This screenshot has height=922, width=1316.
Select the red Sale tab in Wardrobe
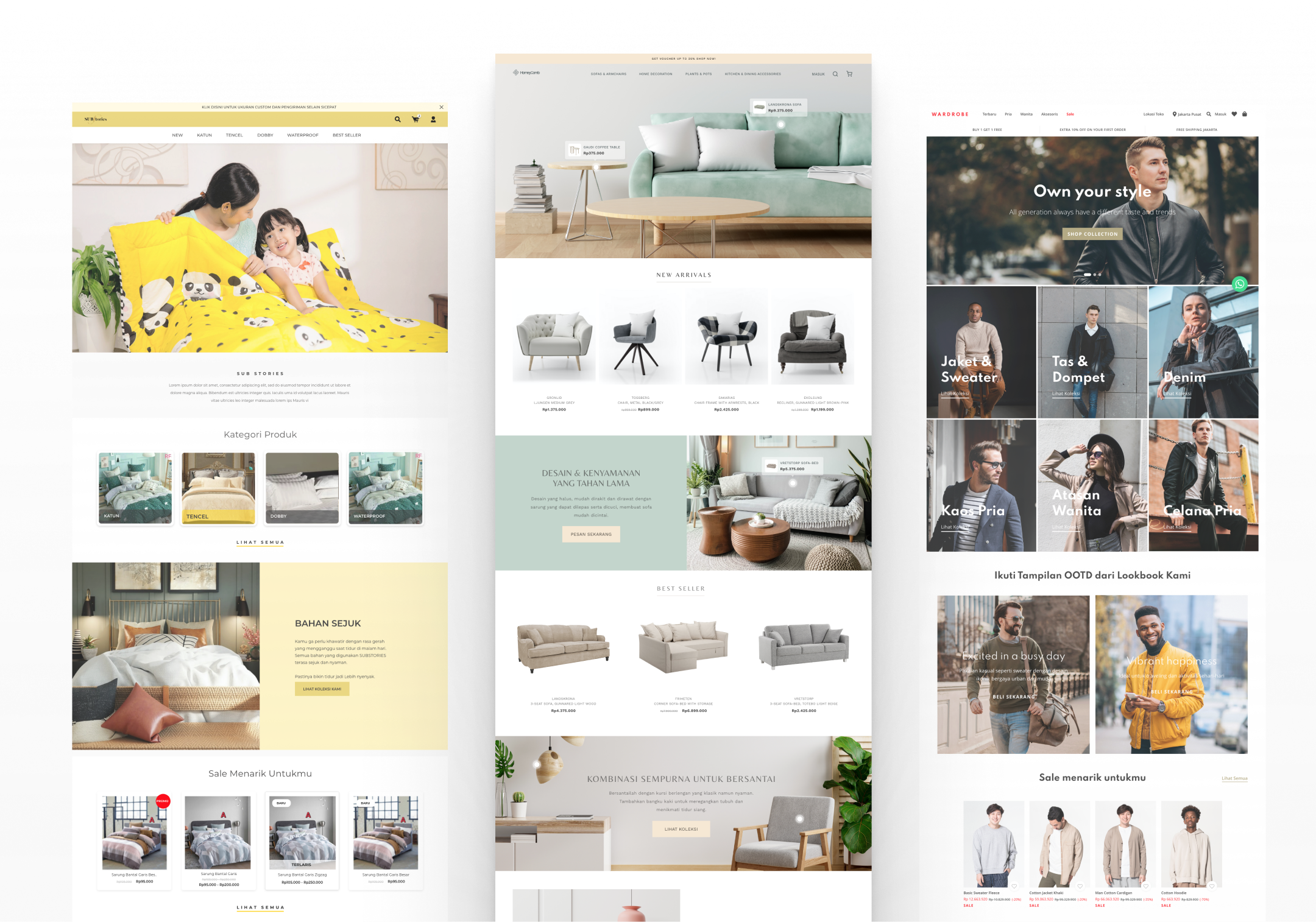click(1070, 114)
